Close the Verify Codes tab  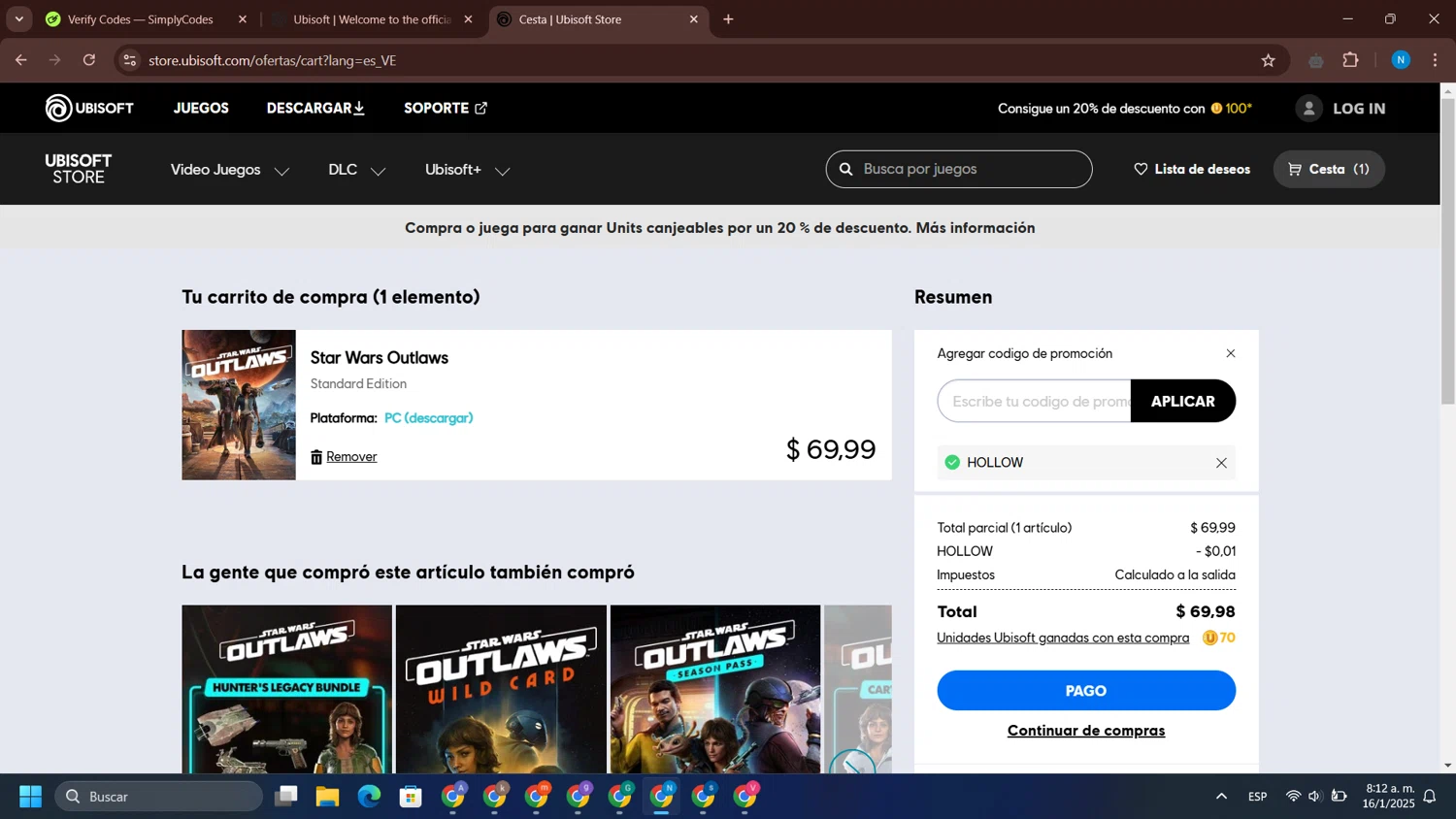(x=243, y=18)
